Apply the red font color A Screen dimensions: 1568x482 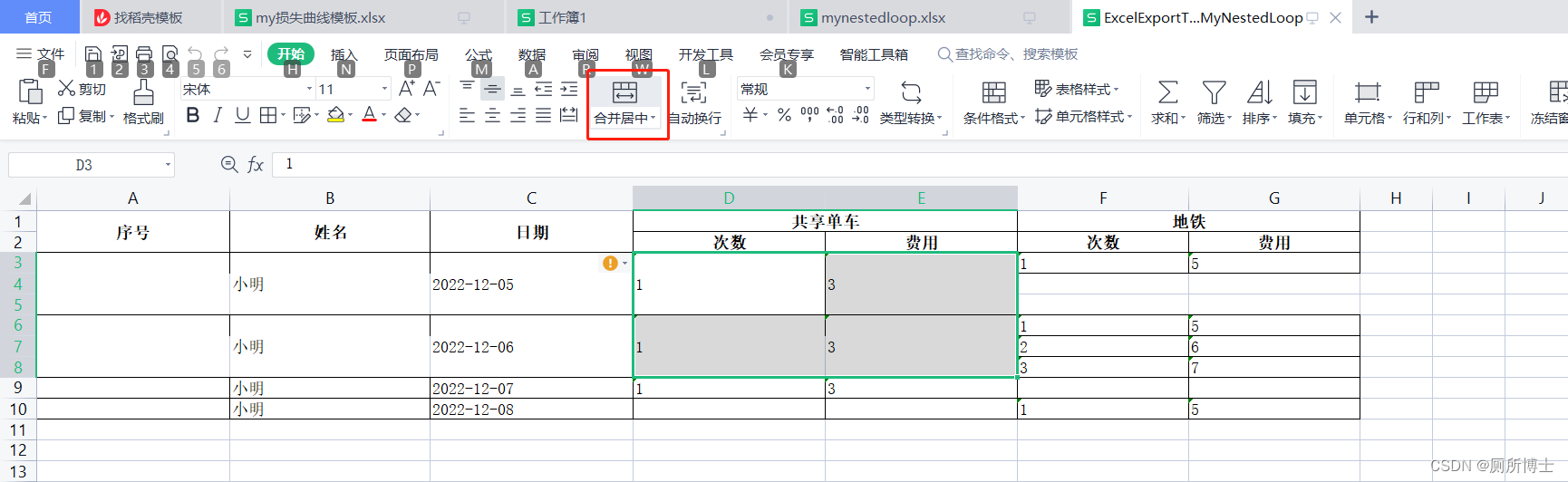click(369, 115)
